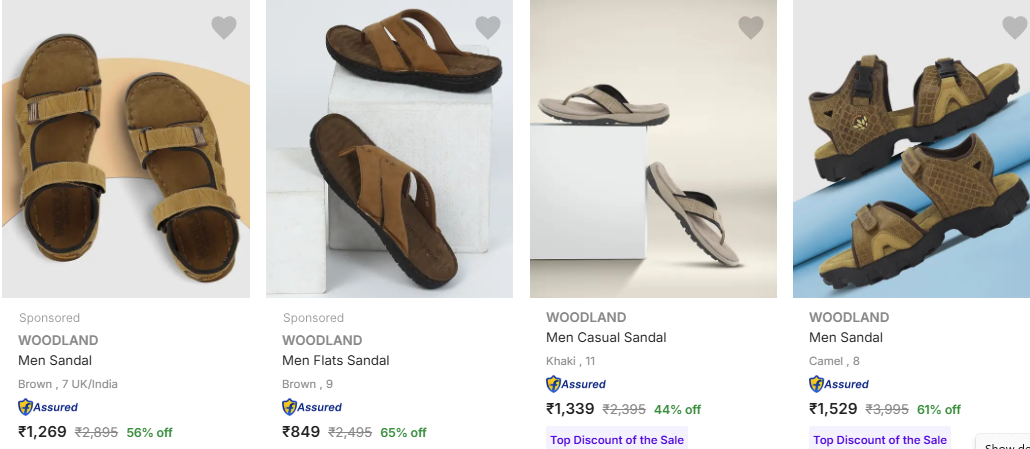Screen dimensions: 1030x449
Task: View the camel sports sandal image
Action: click(x=911, y=150)
